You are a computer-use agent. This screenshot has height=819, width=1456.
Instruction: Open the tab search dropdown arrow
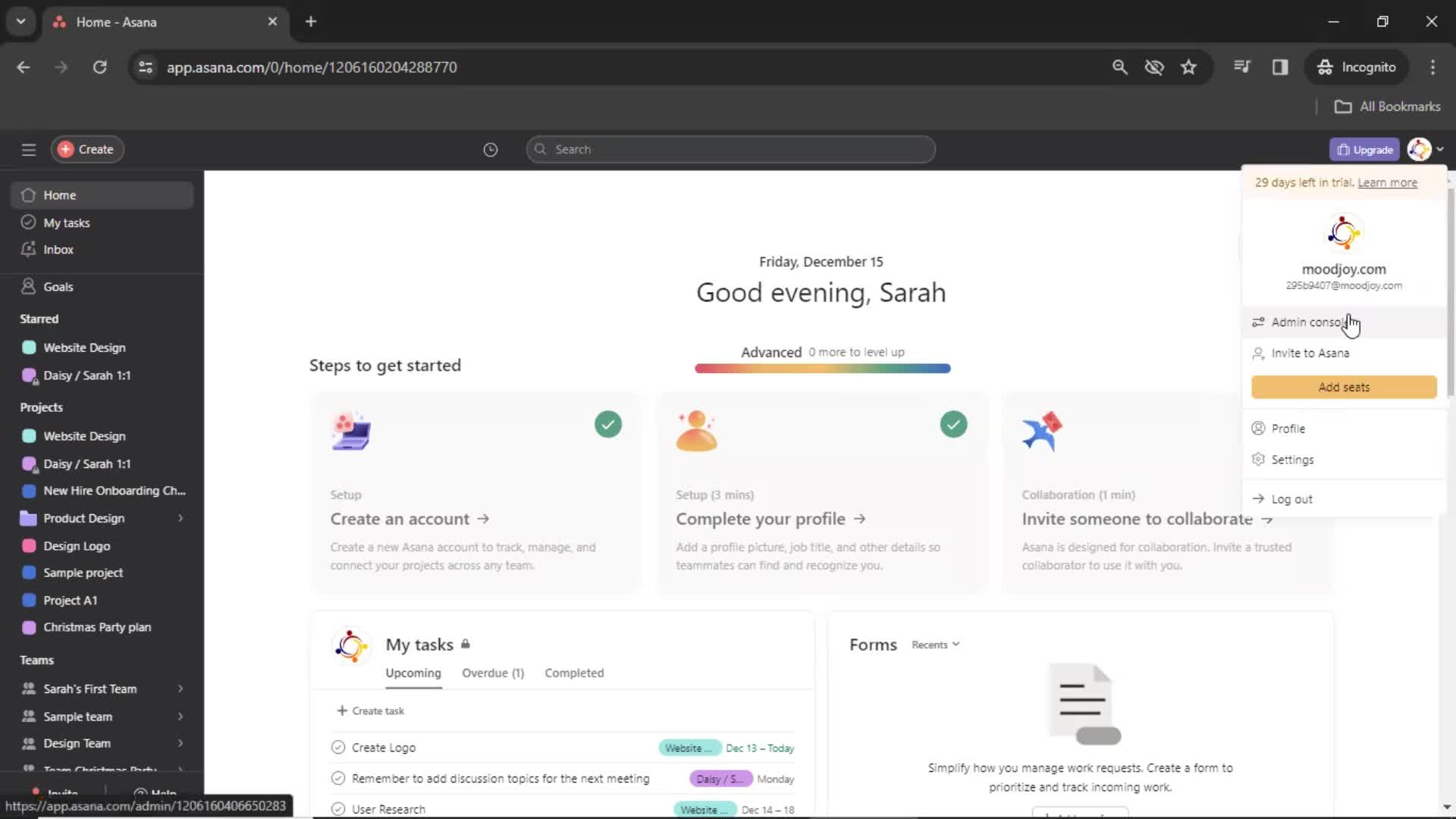21,21
